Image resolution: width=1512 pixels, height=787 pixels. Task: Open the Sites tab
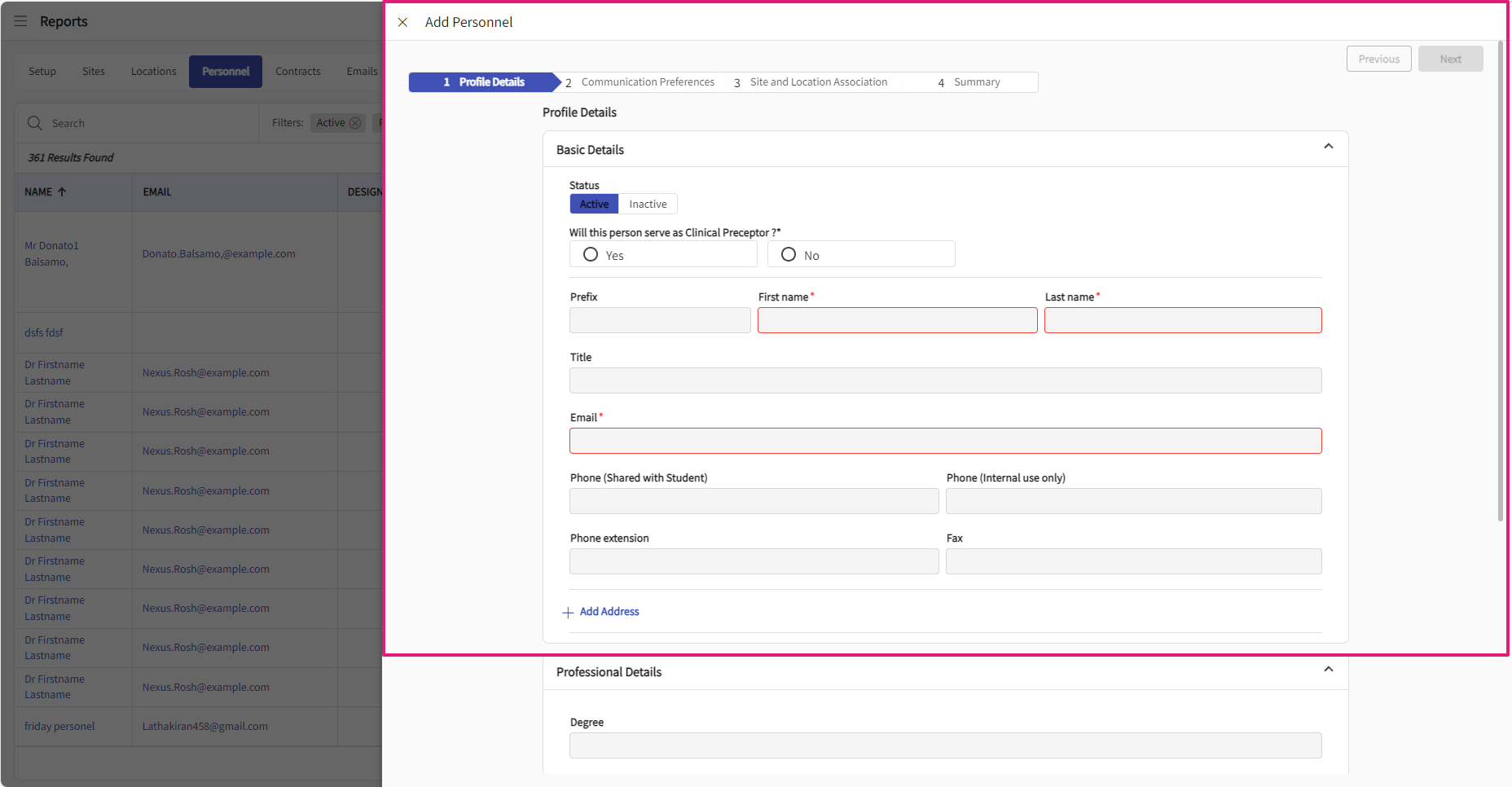coord(94,72)
